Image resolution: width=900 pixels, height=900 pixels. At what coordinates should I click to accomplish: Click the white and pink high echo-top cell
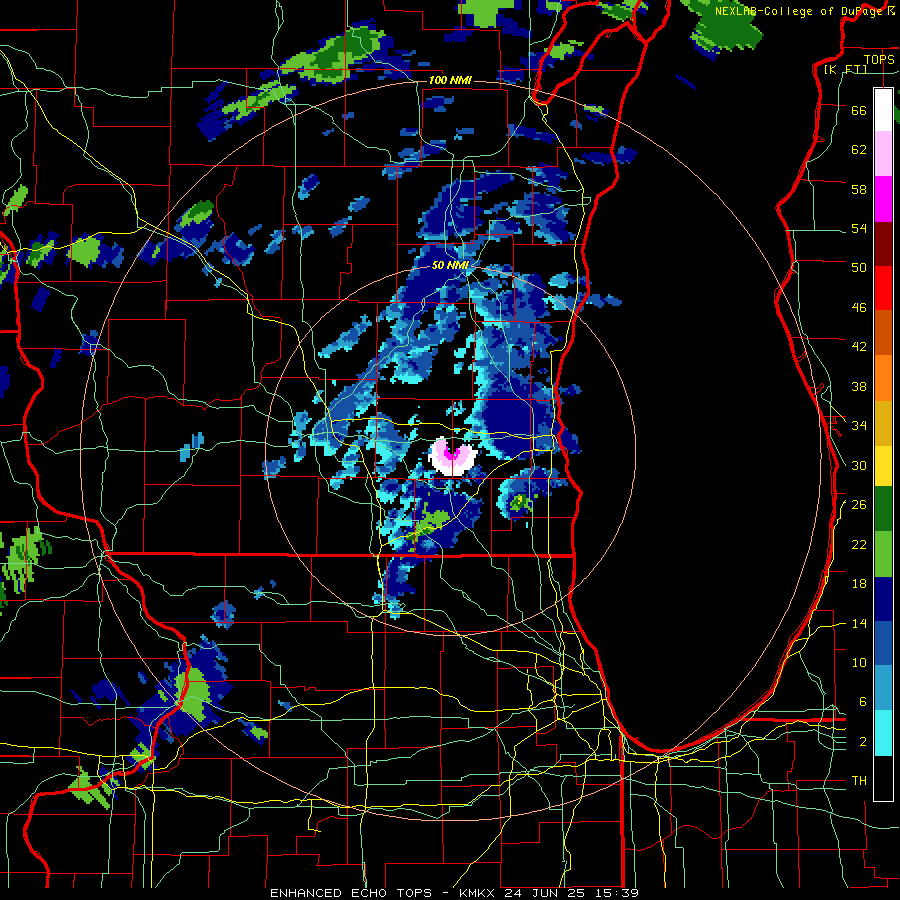tap(453, 456)
